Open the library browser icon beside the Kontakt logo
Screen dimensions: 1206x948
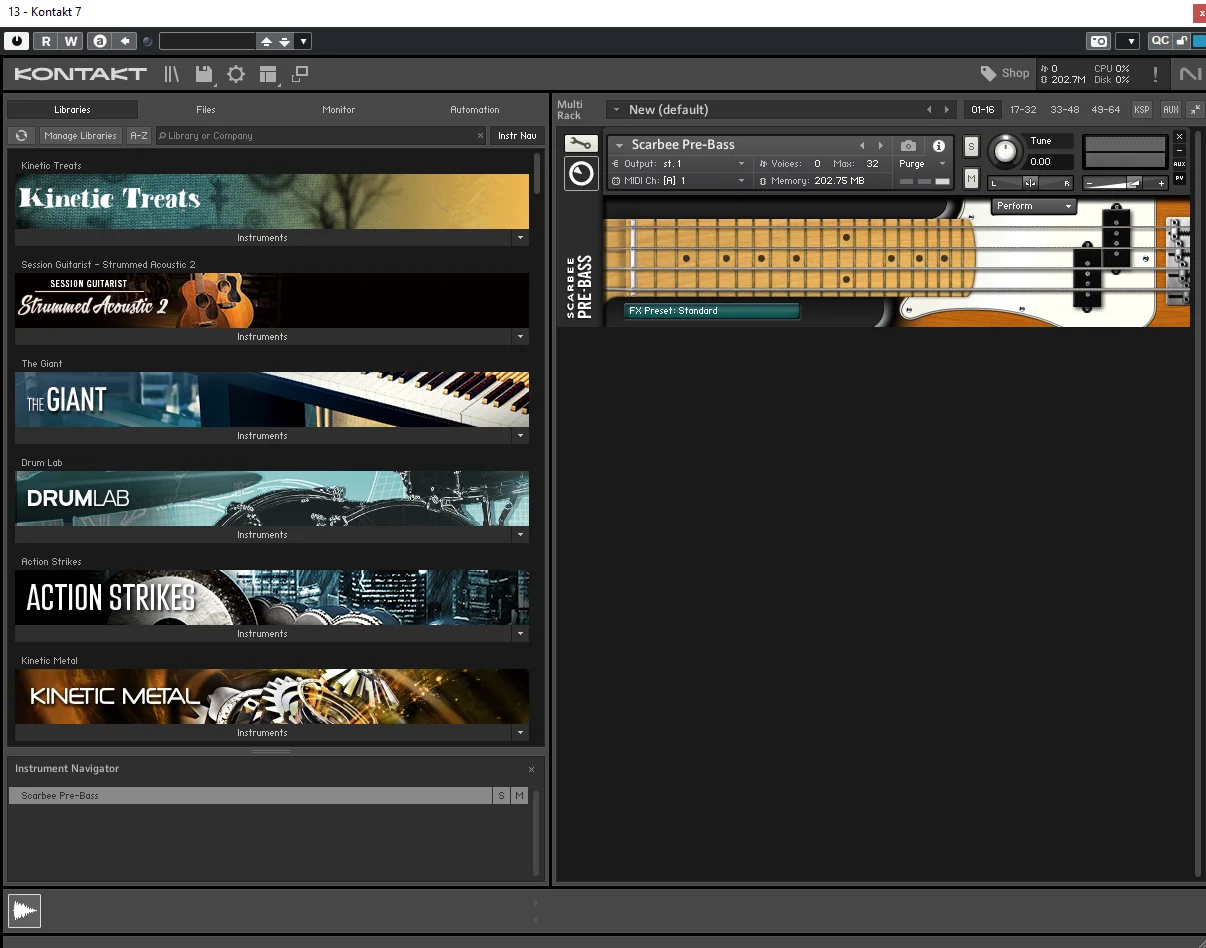pos(172,74)
